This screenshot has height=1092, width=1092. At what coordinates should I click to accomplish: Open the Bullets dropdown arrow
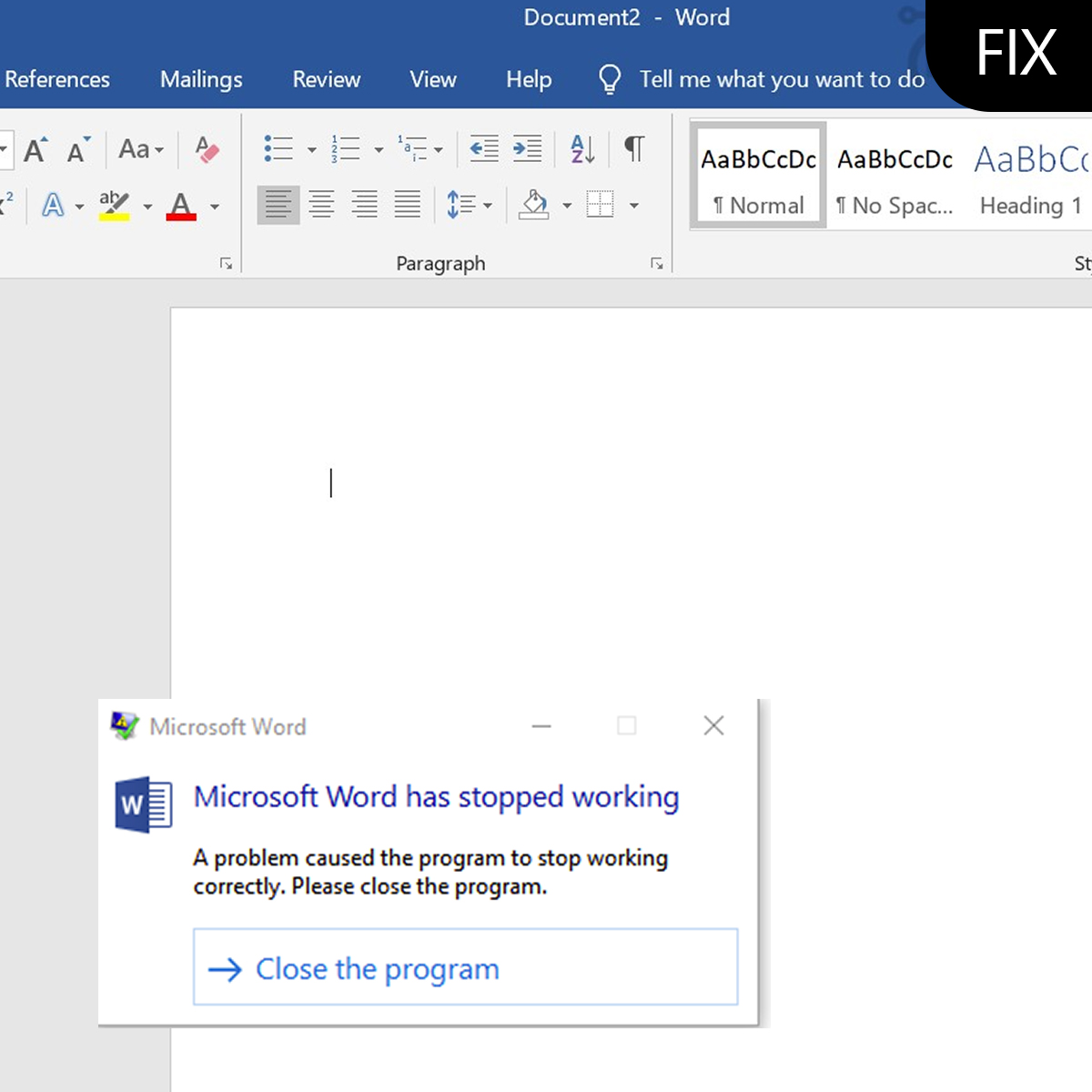click(x=312, y=148)
